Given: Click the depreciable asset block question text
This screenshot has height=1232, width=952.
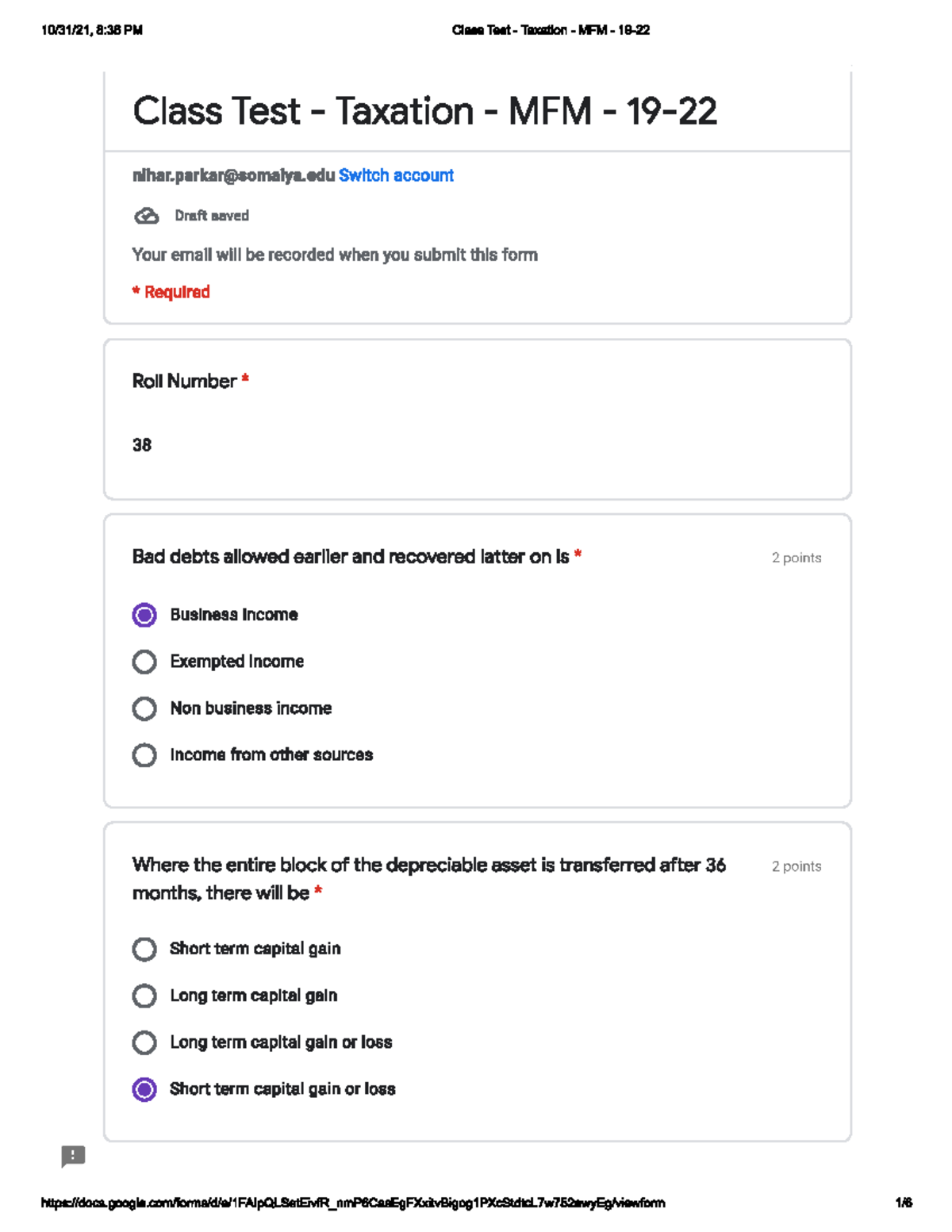Looking at the screenshot, I should pyautogui.click(x=428, y=865).
